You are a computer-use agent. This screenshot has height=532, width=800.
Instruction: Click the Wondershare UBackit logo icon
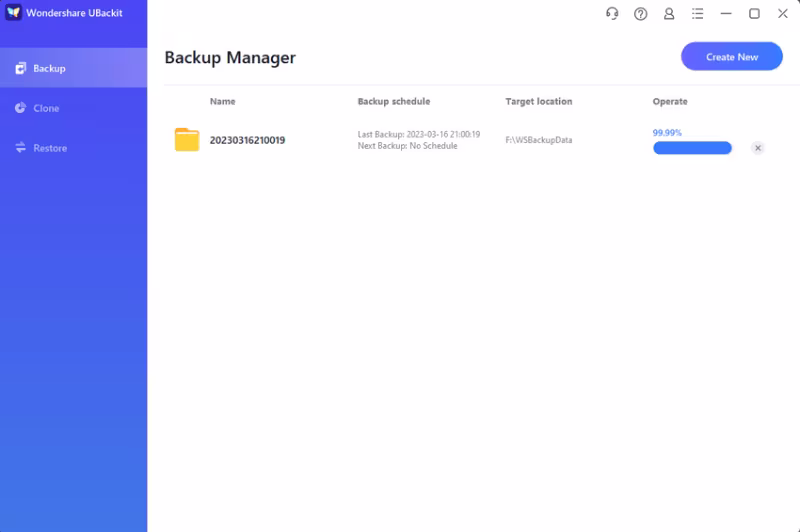(14, 13)
